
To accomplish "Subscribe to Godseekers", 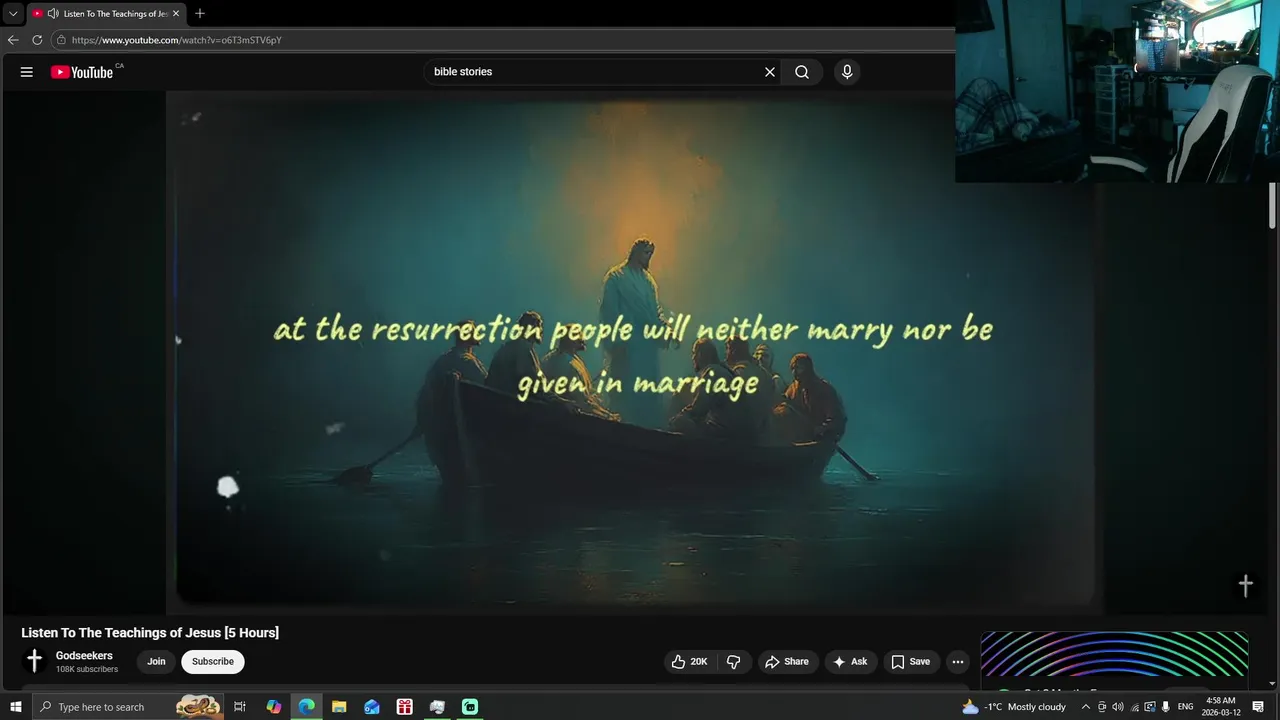I will tap(213, 662).
